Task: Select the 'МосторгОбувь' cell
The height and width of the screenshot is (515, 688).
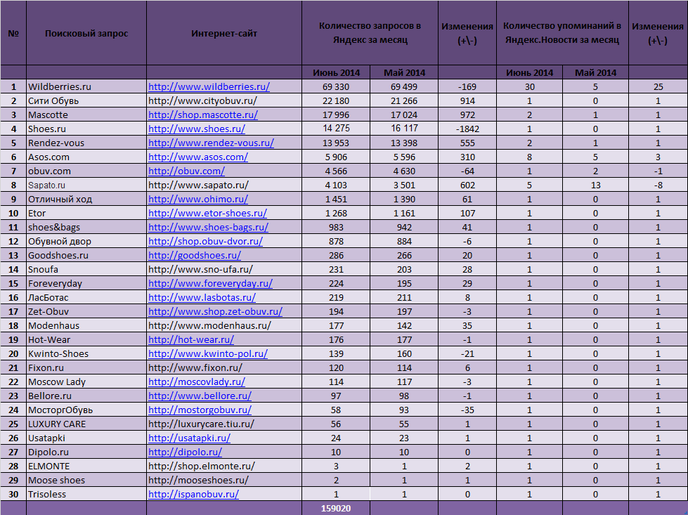Action: click(86, 409)
